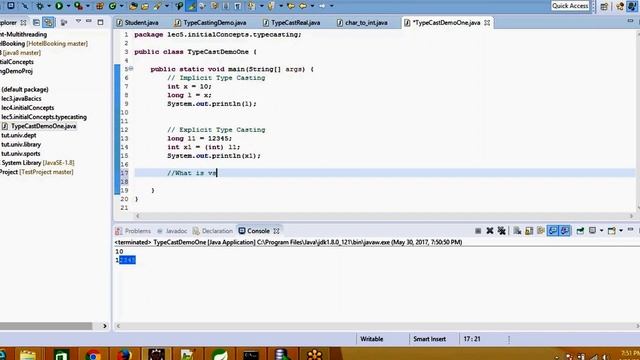
Task: Click the Quick Access search field
Action: pos(570,6)
